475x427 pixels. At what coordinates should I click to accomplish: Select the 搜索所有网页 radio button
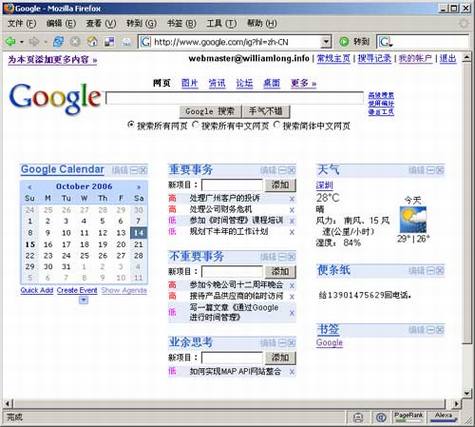pyautogui.click(x=131, y=125)
